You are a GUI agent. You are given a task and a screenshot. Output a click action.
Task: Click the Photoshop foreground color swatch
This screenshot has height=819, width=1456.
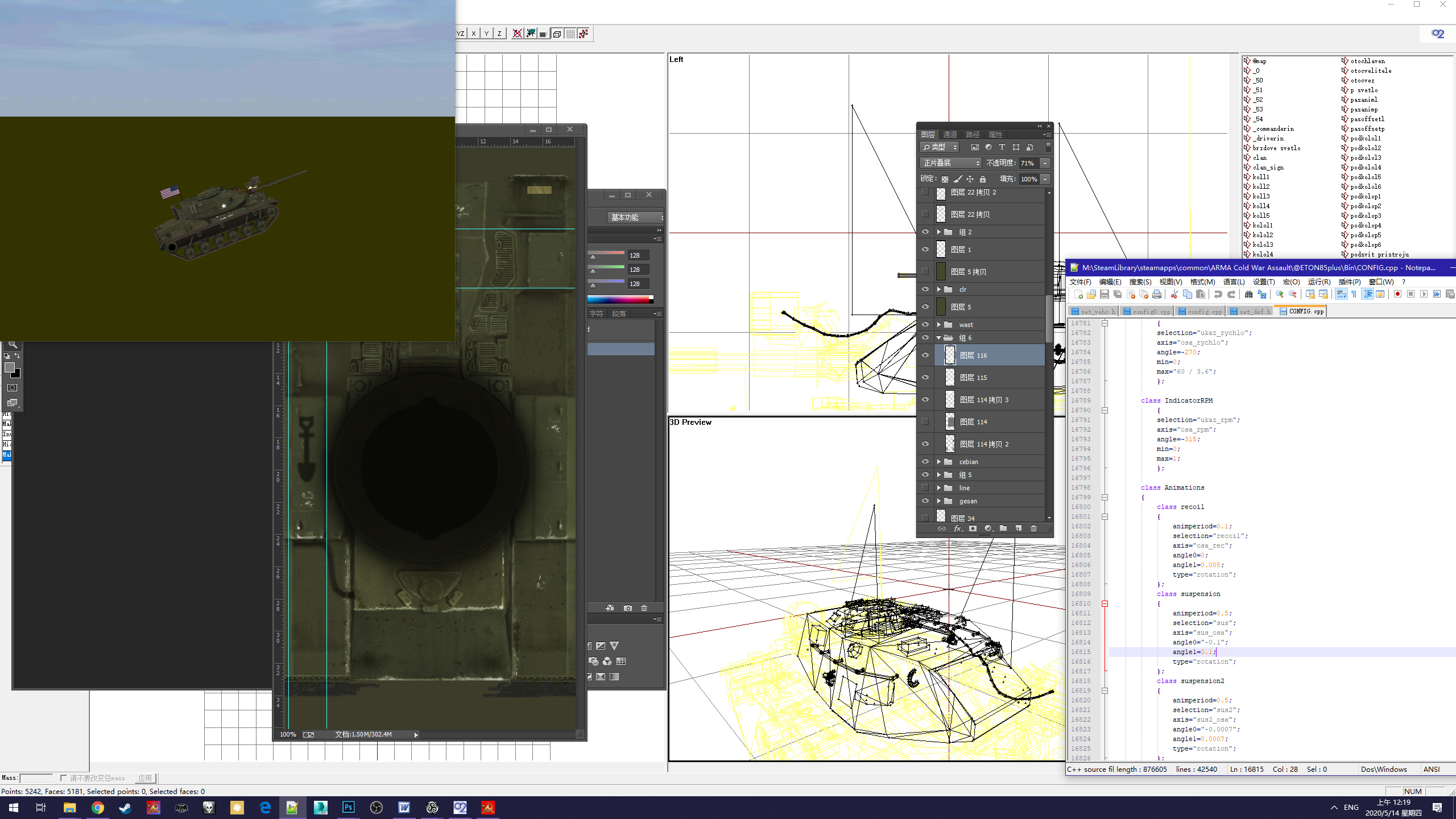(x=10, y=367)
